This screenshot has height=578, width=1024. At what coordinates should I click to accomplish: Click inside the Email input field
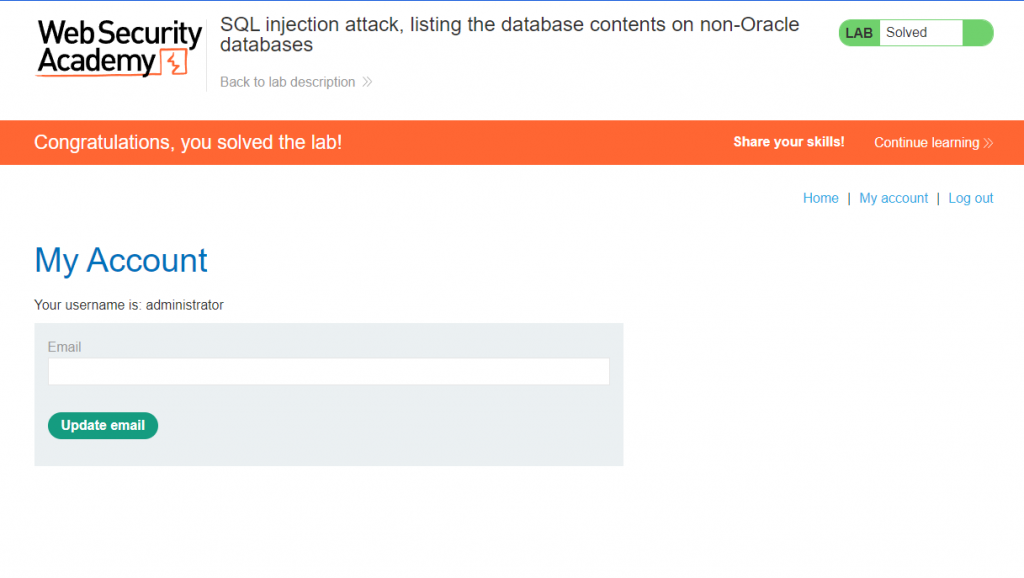point(328,372)
